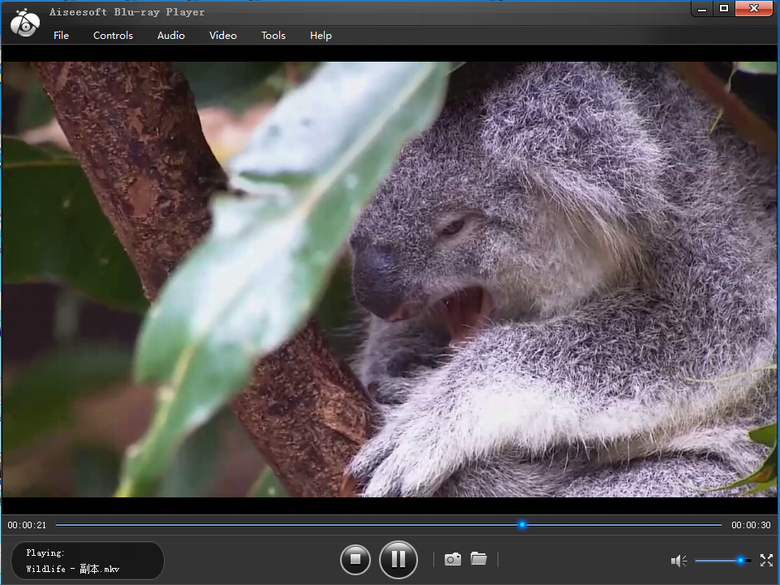Open the Controls menu
Image resolution: width=780 pixels, height=585 pixels.
click(113, 36)
